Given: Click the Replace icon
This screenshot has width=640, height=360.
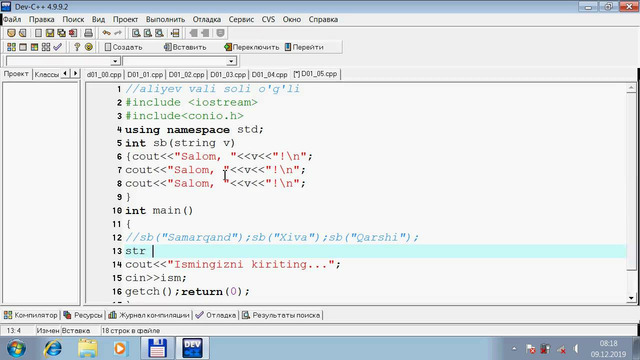Looking at the screenshot, I should (148, 33).
